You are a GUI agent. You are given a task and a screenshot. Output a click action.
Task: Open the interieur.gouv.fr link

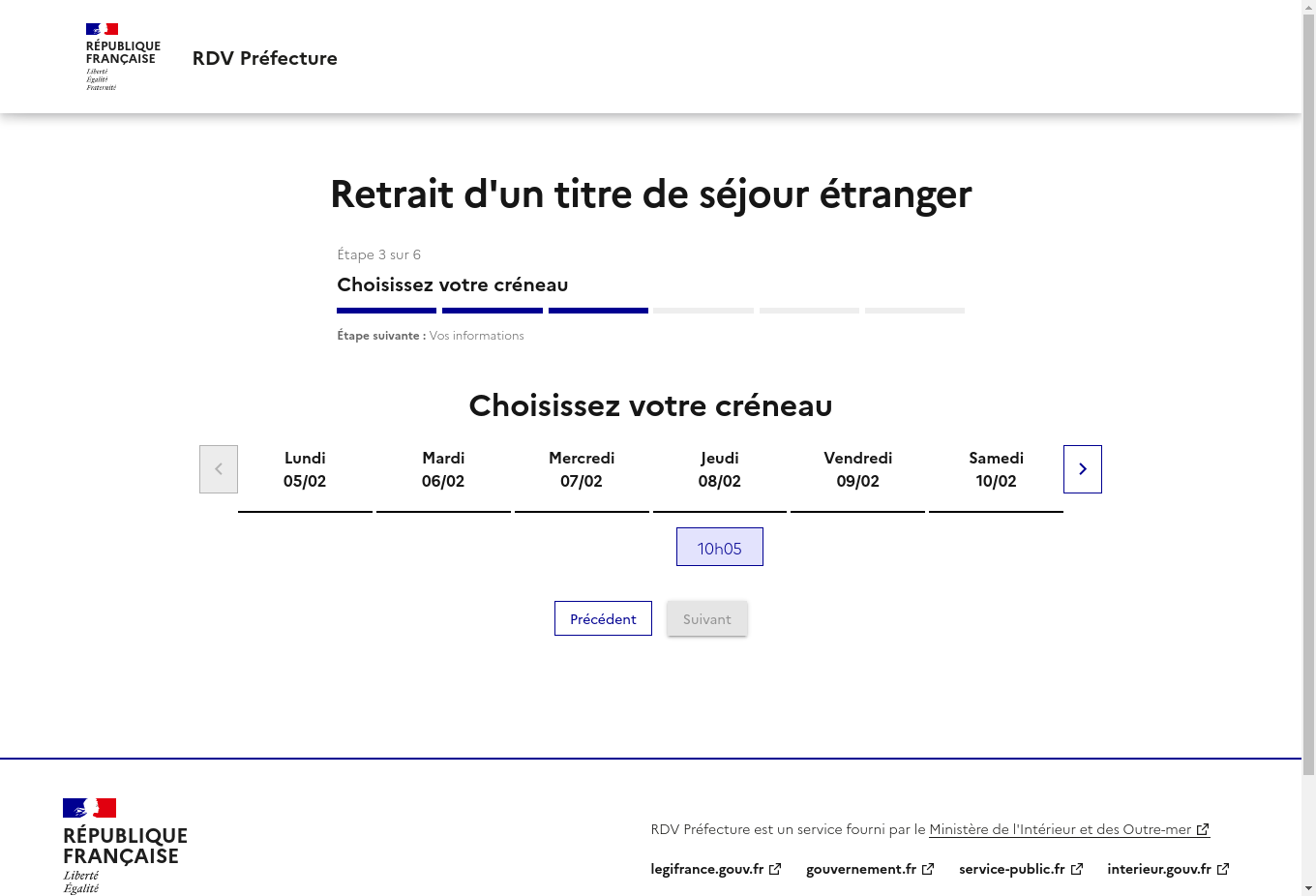1168,869
